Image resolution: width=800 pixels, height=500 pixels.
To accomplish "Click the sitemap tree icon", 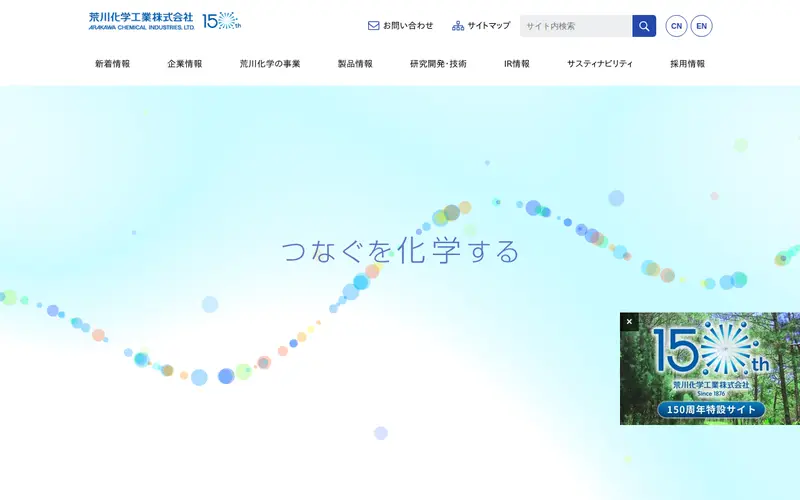I will click(x=458, y=26).
